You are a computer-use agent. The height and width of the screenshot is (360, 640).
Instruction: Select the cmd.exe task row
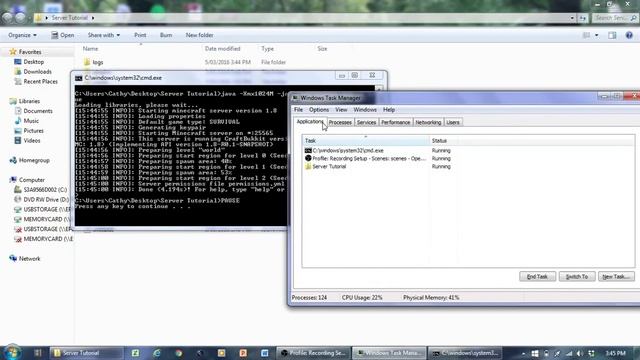(x=378, y=151)
